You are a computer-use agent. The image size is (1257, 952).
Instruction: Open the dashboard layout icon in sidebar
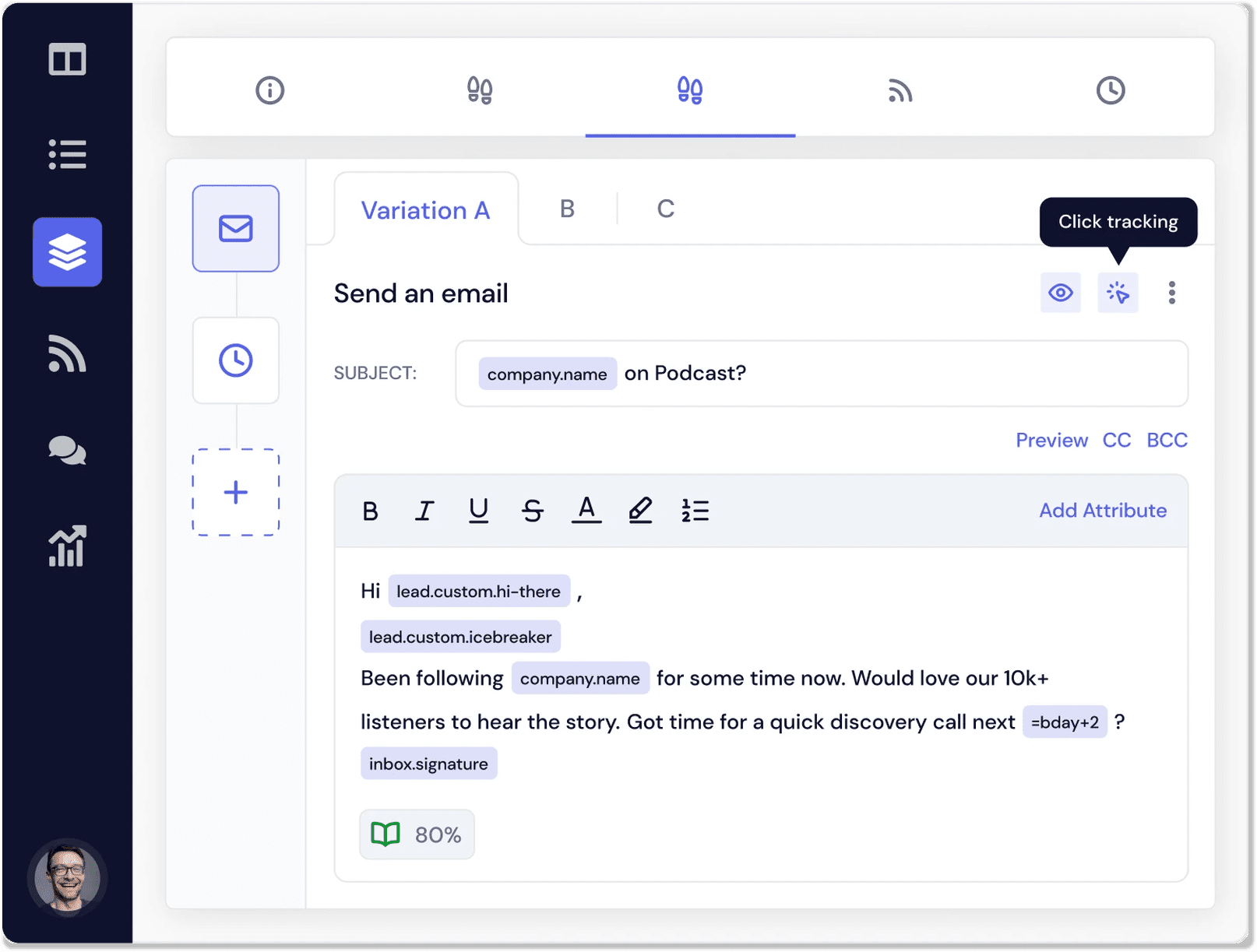[x=67, y=60]
